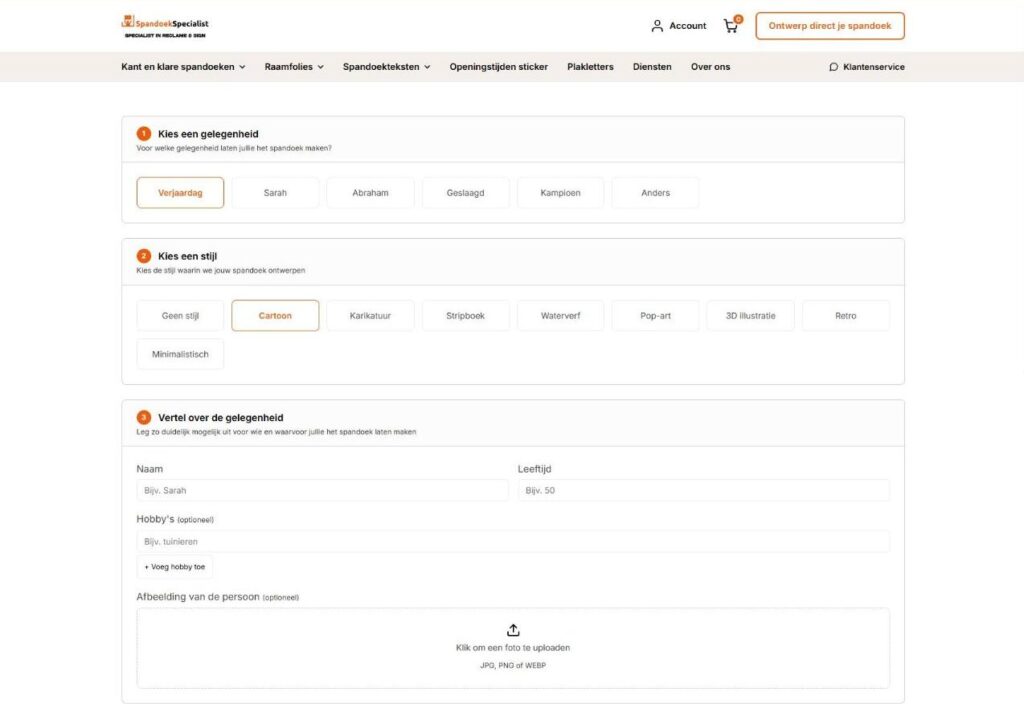This screenshot has width=1024, height=704.
Task: Select the Retro style
Action: (846, 315)
